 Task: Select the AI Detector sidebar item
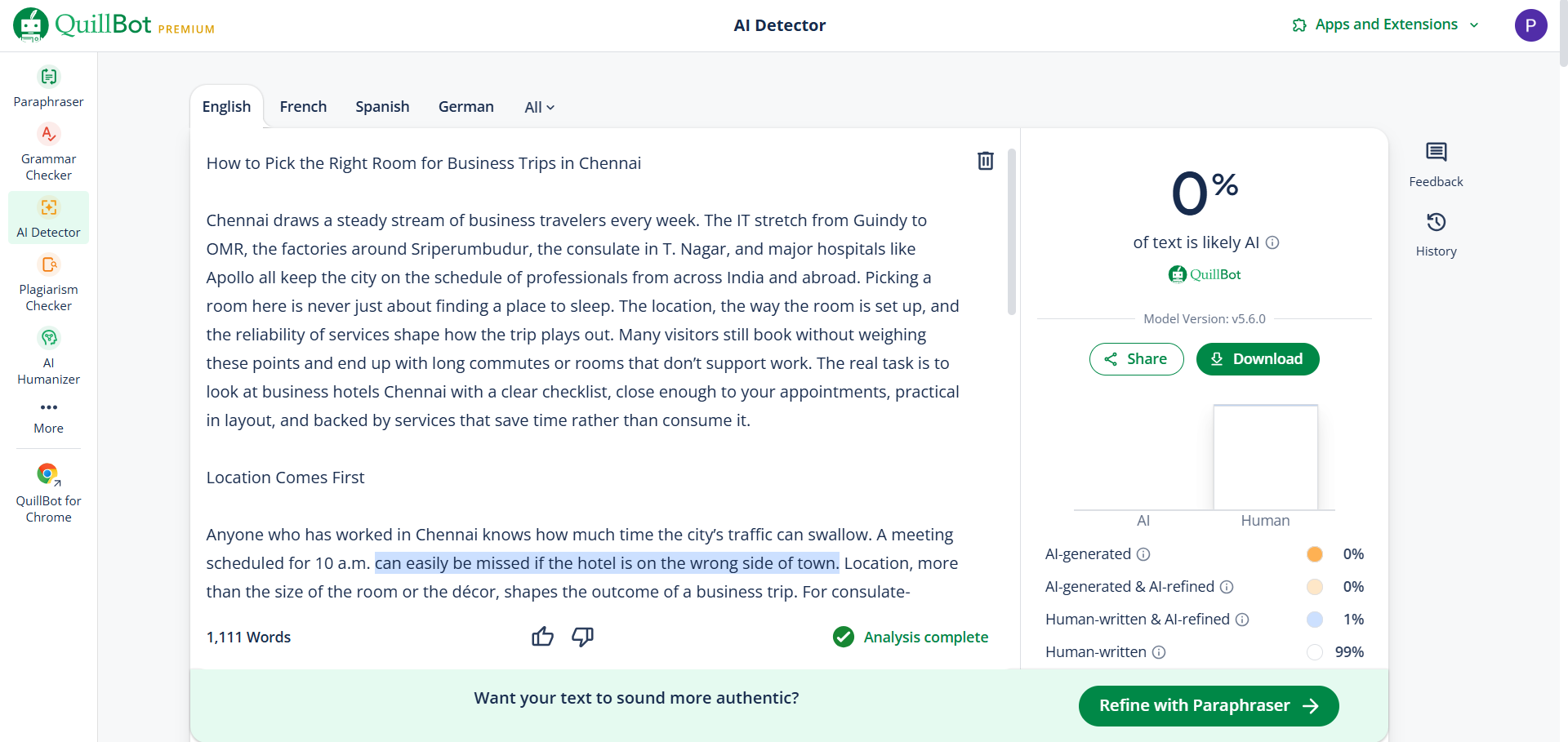tap(48, 218)
